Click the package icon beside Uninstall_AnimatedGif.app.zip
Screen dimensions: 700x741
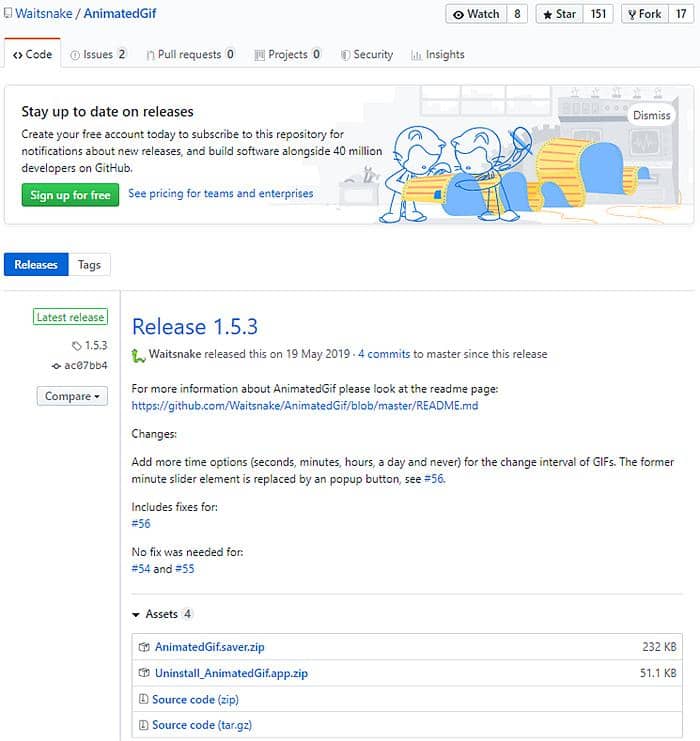tap(144, 673)
